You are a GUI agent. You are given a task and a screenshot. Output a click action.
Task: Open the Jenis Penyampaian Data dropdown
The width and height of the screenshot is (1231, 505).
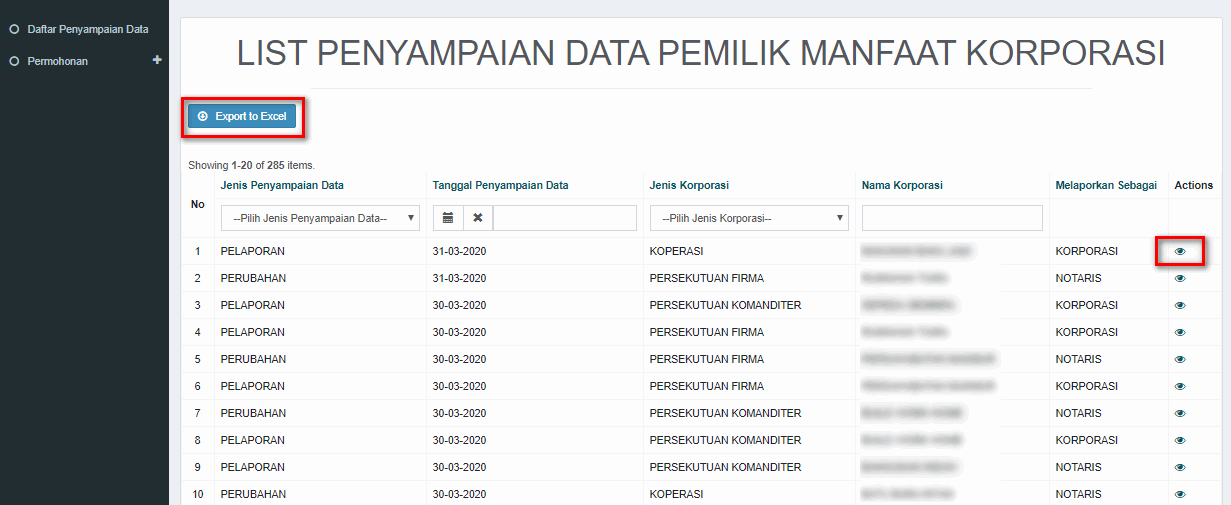[x=321, y=218]
